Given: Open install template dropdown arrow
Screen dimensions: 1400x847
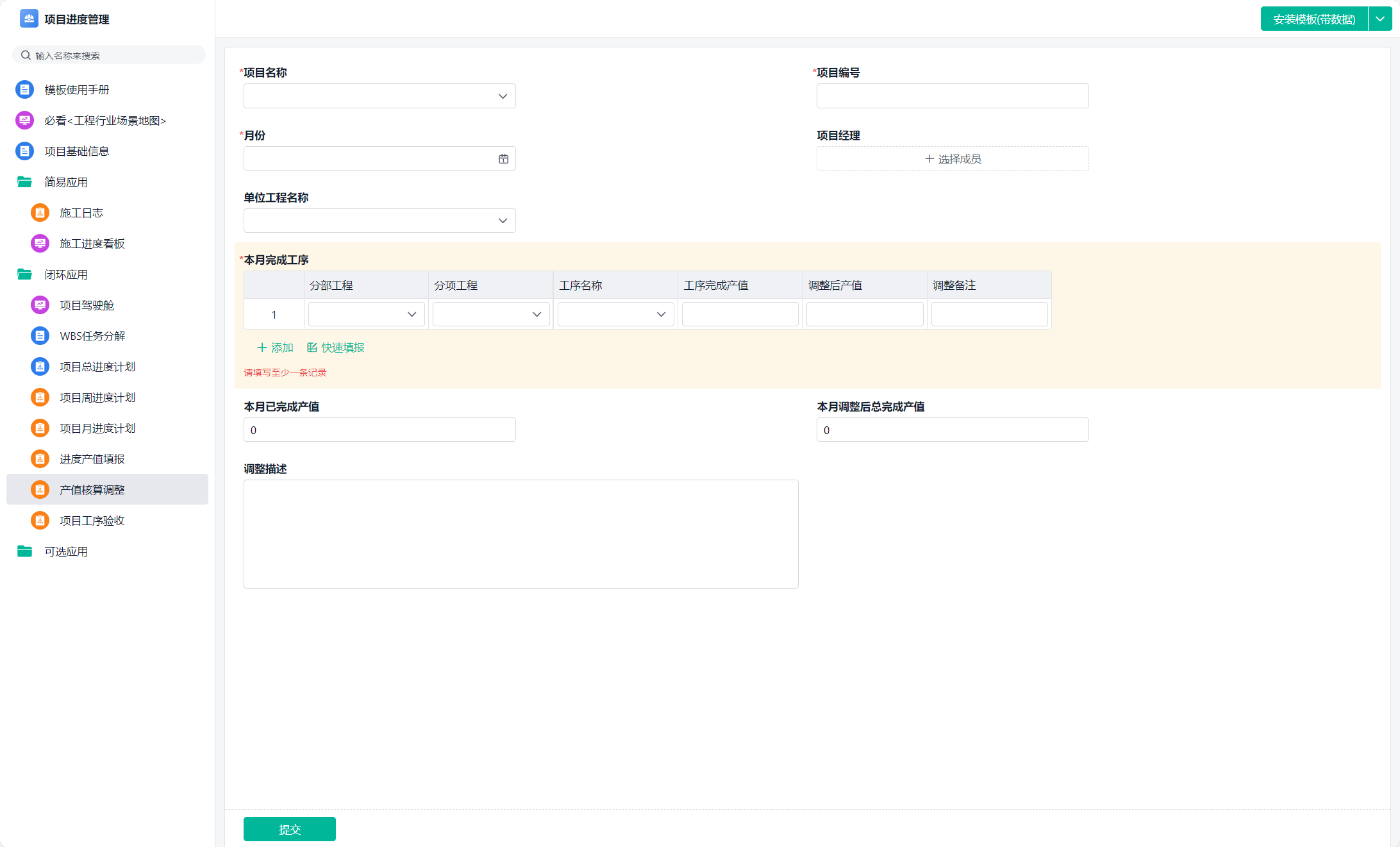Looking at the screenshot, I should coord(1380,19).
